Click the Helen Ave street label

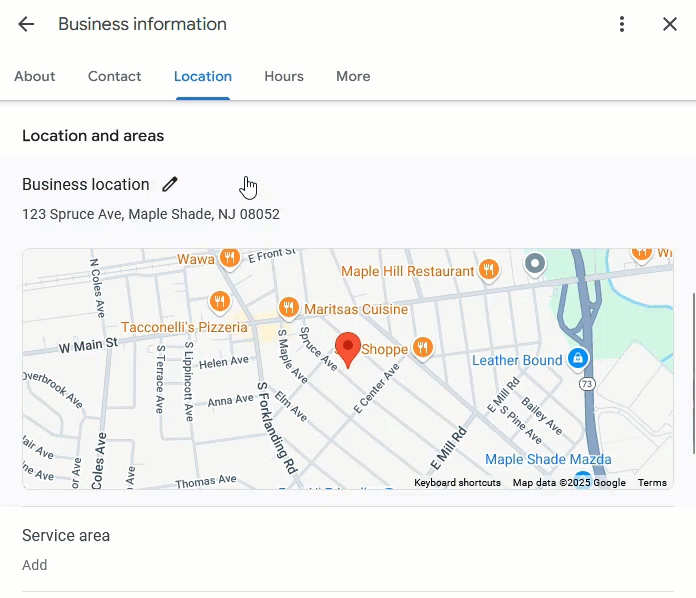pos(224,362)
